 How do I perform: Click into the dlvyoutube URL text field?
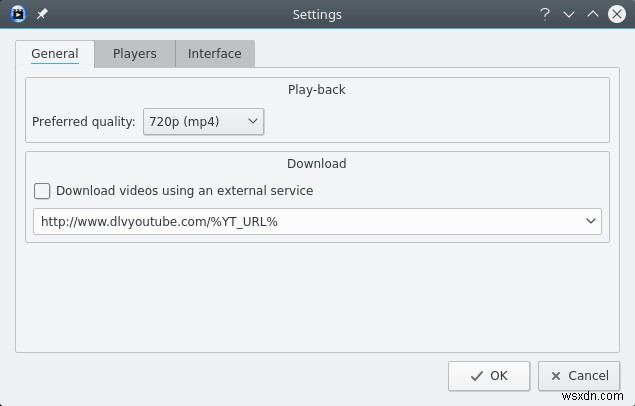tap(300, 222)
